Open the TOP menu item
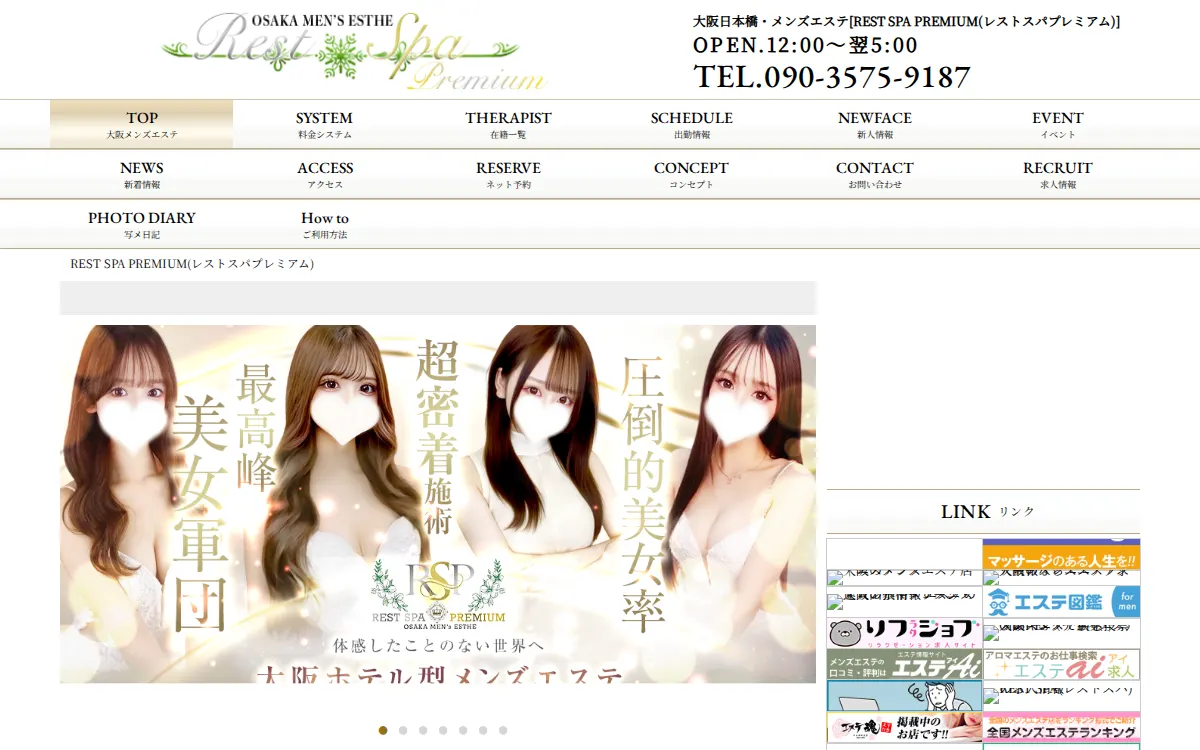Viewport: 1200px width, 750px height. (142, 124)
